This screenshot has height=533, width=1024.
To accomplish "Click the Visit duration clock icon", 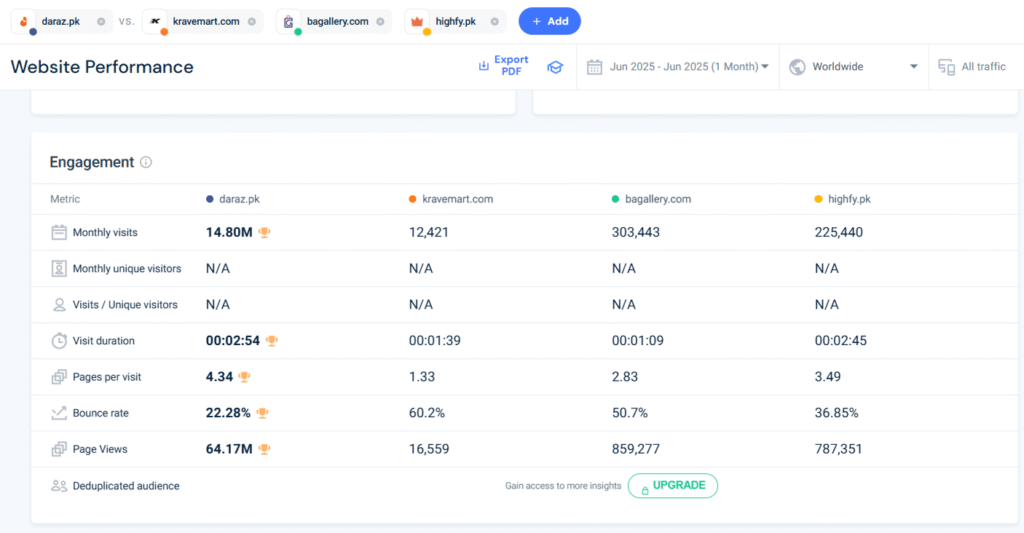I will pyautogui.click(x=59, y=340).
